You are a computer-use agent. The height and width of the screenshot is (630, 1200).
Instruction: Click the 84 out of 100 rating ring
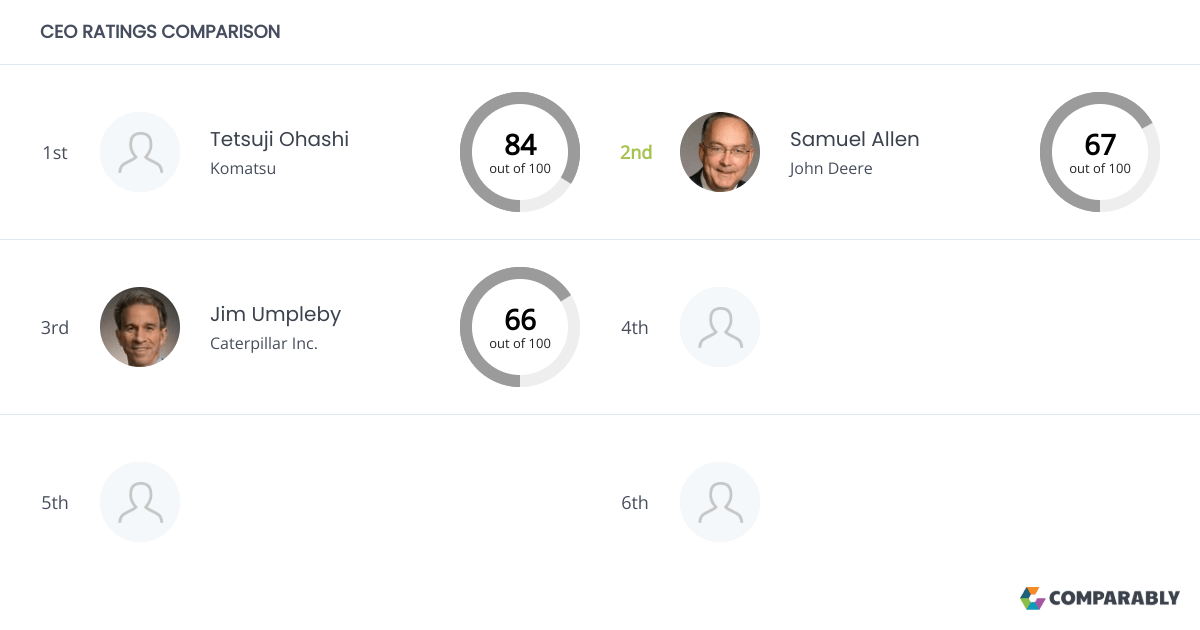click(520, 152)
